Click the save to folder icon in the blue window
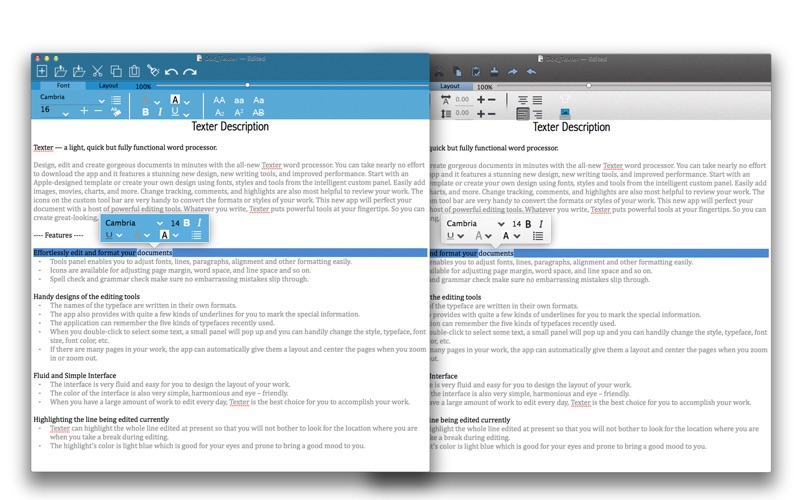This screenshot has width=800, height=500. click(79, 71)
